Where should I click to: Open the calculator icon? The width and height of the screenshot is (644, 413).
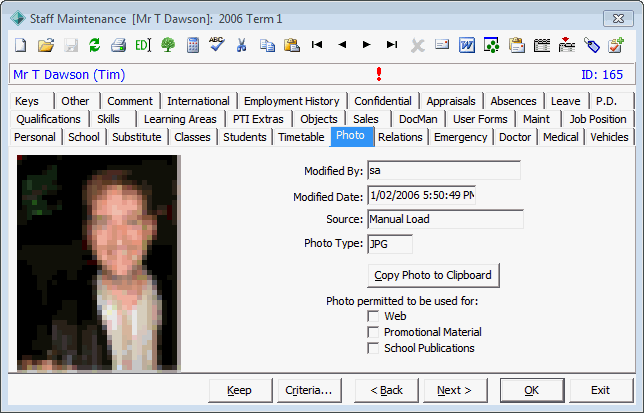[x=193, y=45]
